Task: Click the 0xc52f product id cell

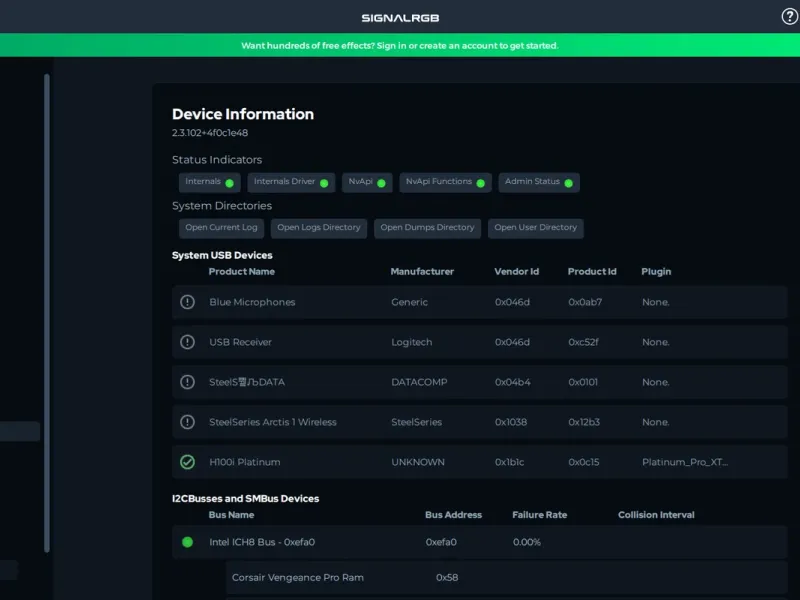Action: pyautogui.click(x=584, y=342)
